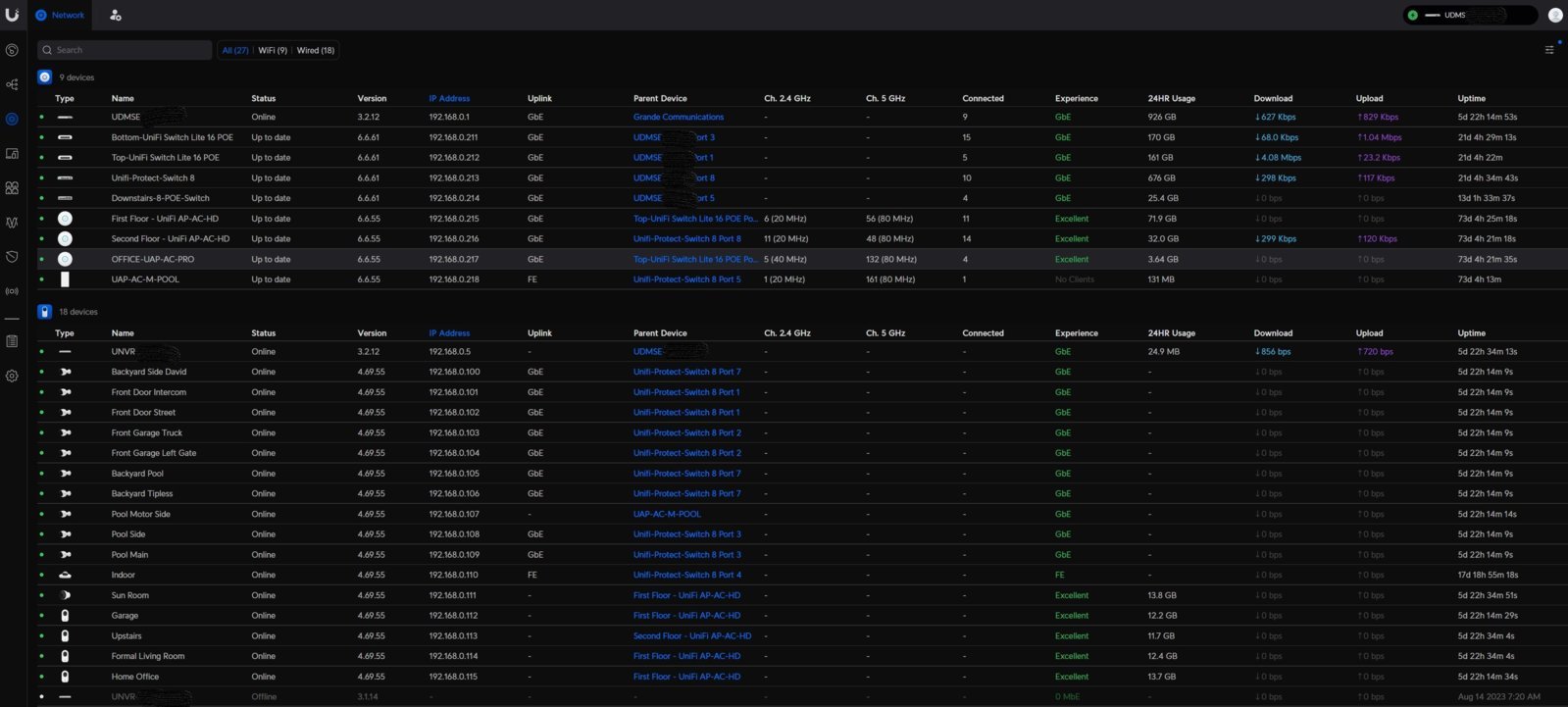The width and height of the screenshot is (1568, 707).
Task: Open the Insights waveform sidebar icon
Action: tap(12, 223)
